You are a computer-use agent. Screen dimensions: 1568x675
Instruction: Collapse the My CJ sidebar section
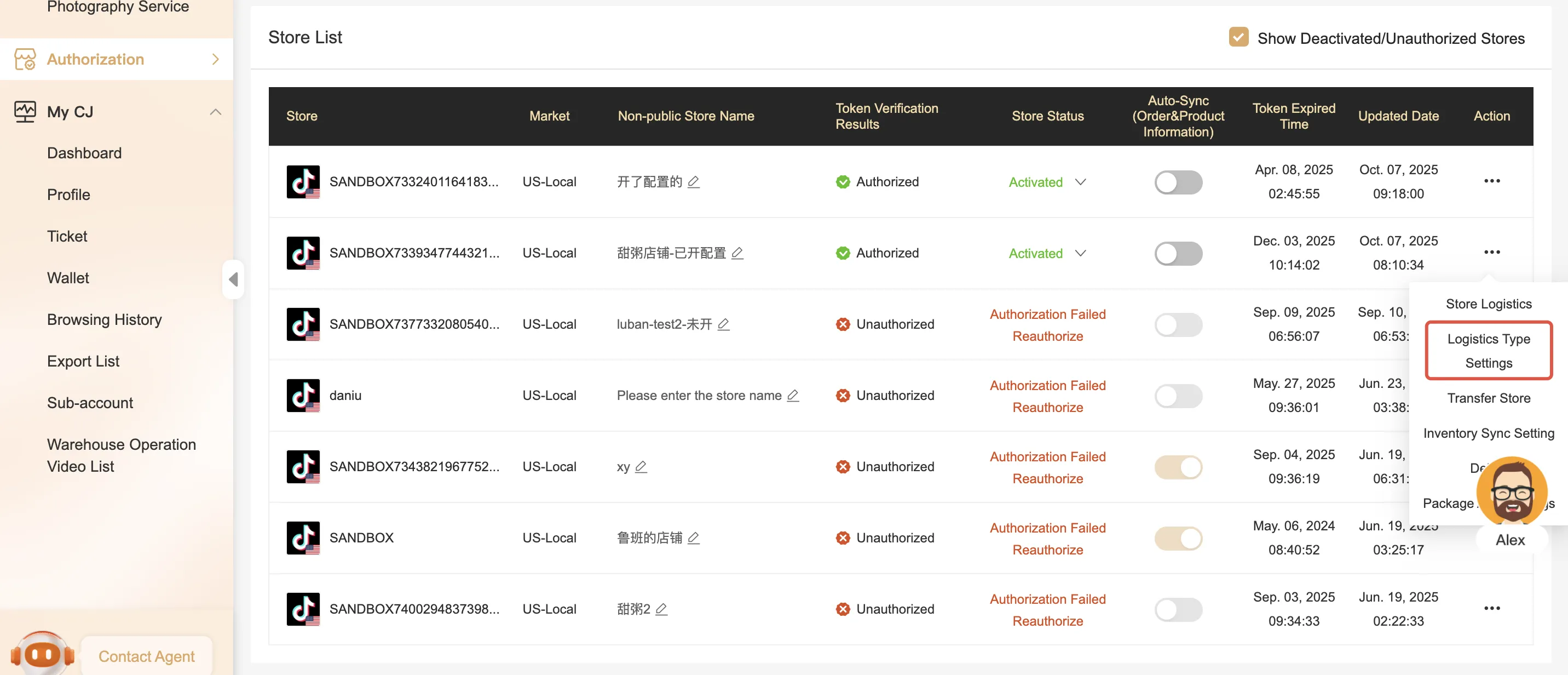point(215,112)
